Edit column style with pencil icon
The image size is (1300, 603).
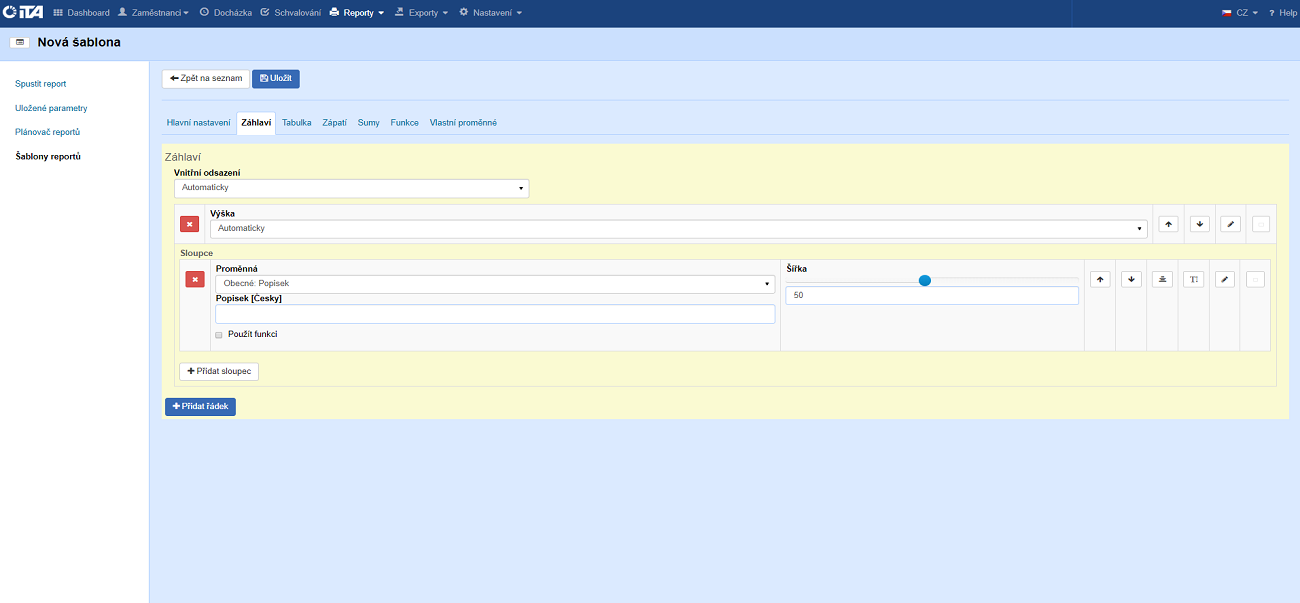point(1224,279)
